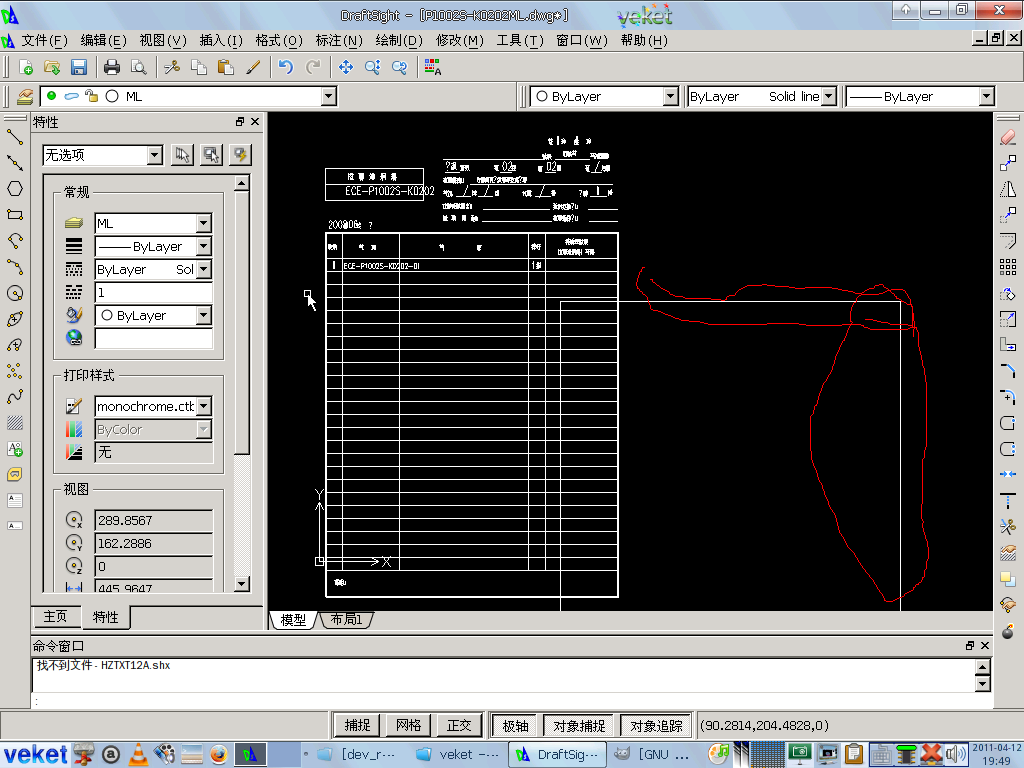Viewport: 1024px width, 768px height.
Task: Open print preview icon
Action: pyautogui.click(x=138, y=67)
